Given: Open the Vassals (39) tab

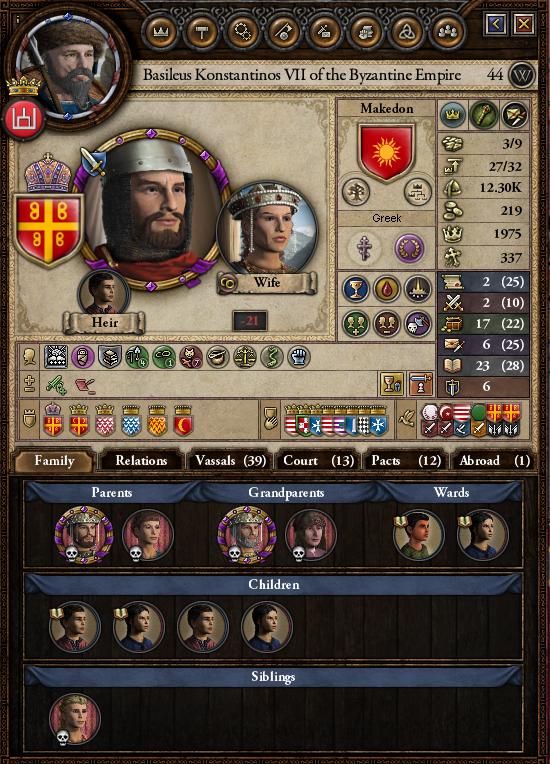Looking at the screenshot, I should pyautogui.click(x=230, y=460).
